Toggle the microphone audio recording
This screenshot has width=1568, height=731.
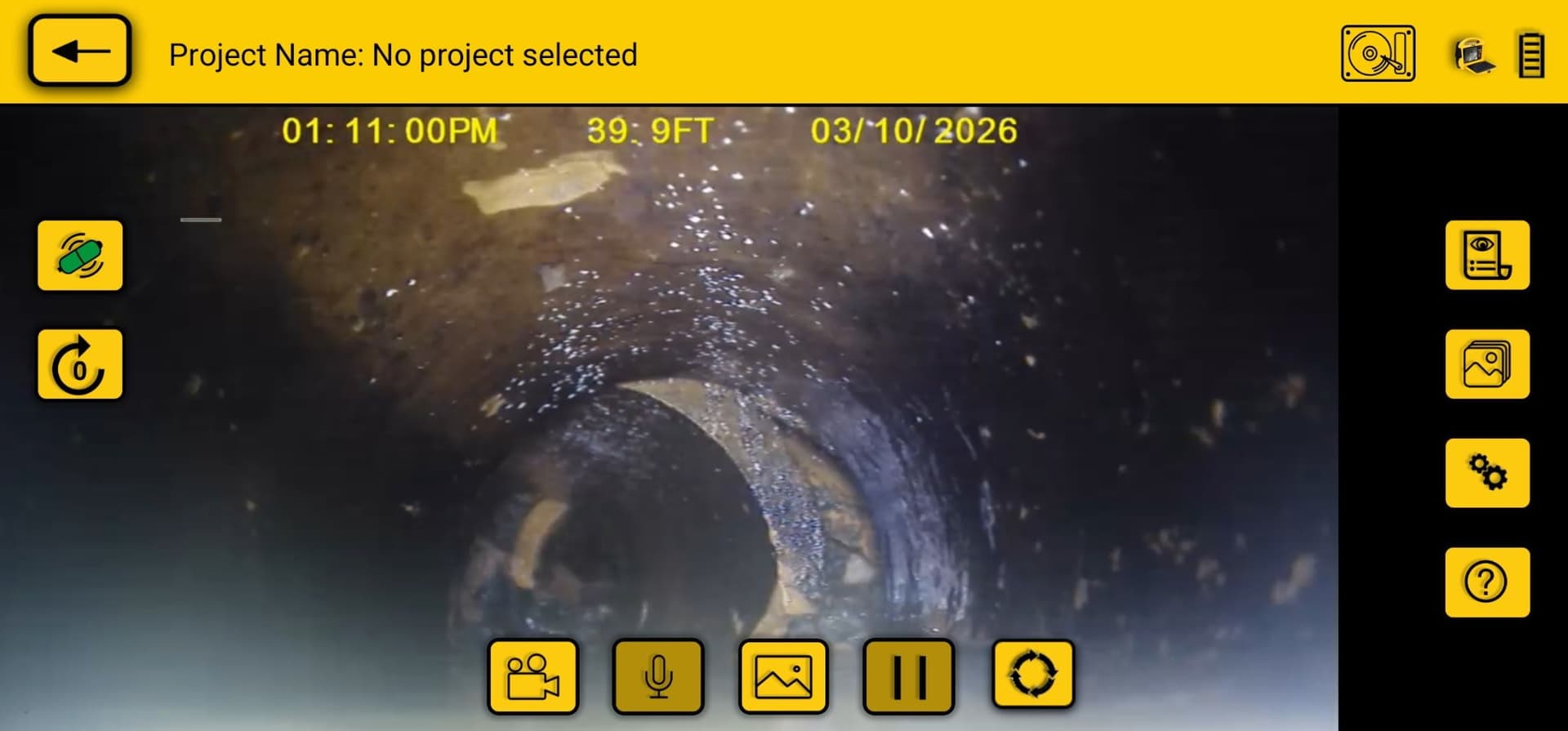pyautogui.click(x=658, y=676)
